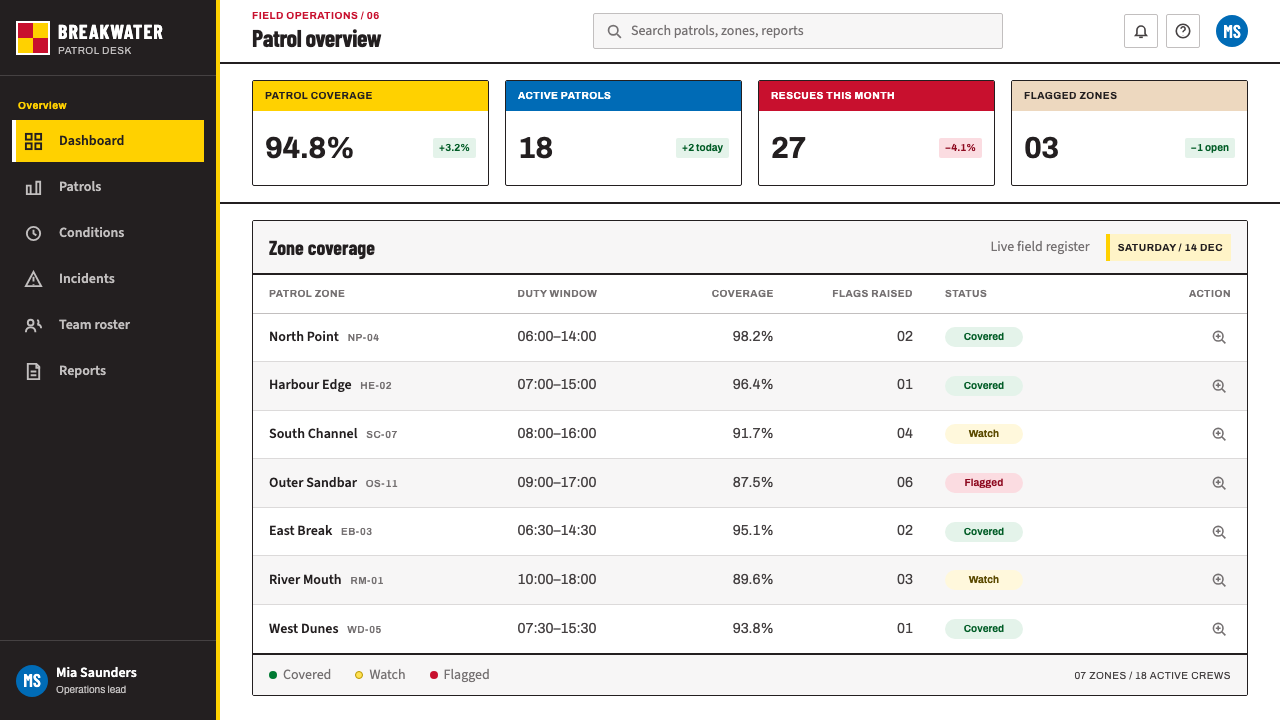The width and height of the screenshot is (1280, 720).
Task: Inspect the Outer Sandbar zone magnifier icon
Action: pyautogui.click(x=1219, y=483)
